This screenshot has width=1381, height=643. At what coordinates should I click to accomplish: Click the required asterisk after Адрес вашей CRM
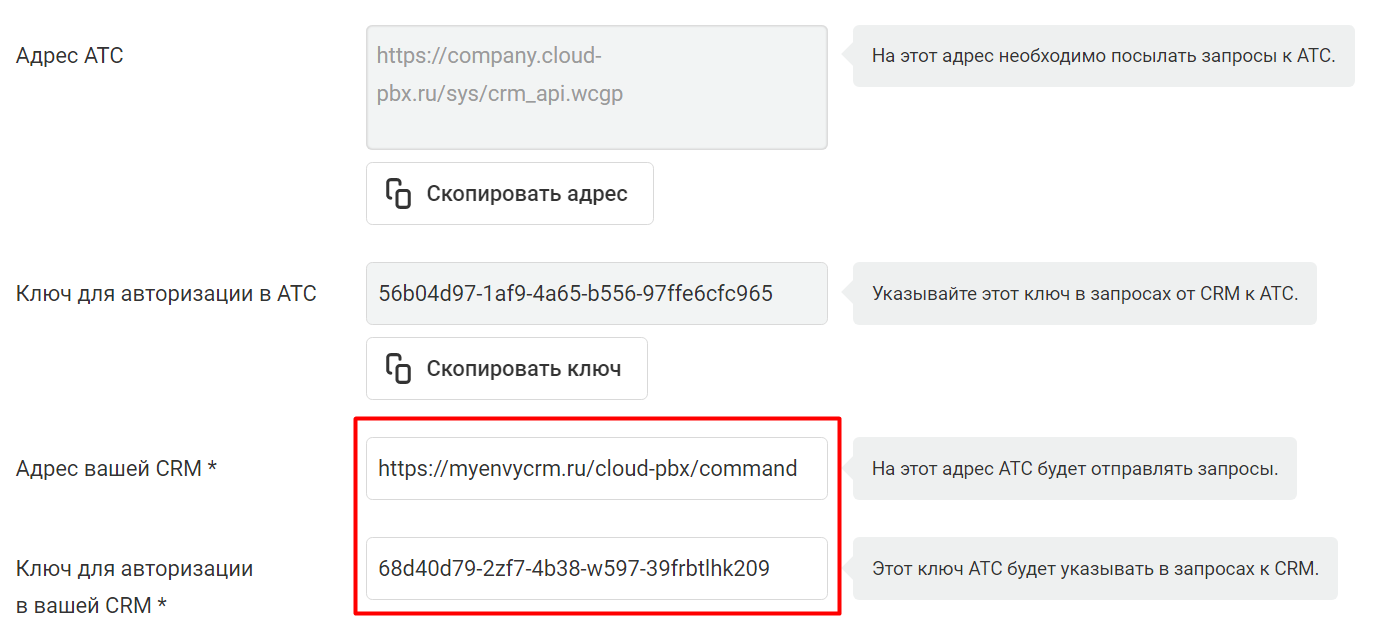[212, 466]
